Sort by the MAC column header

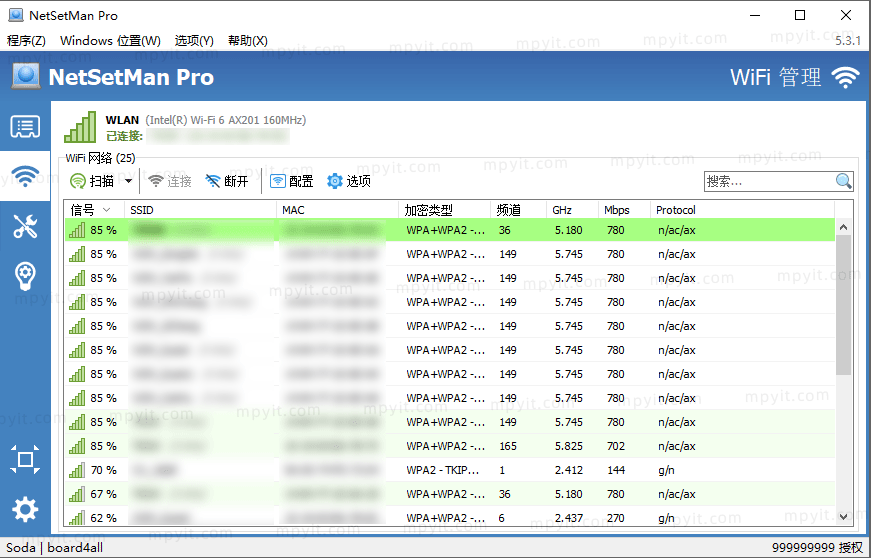(x=337, y=210)
